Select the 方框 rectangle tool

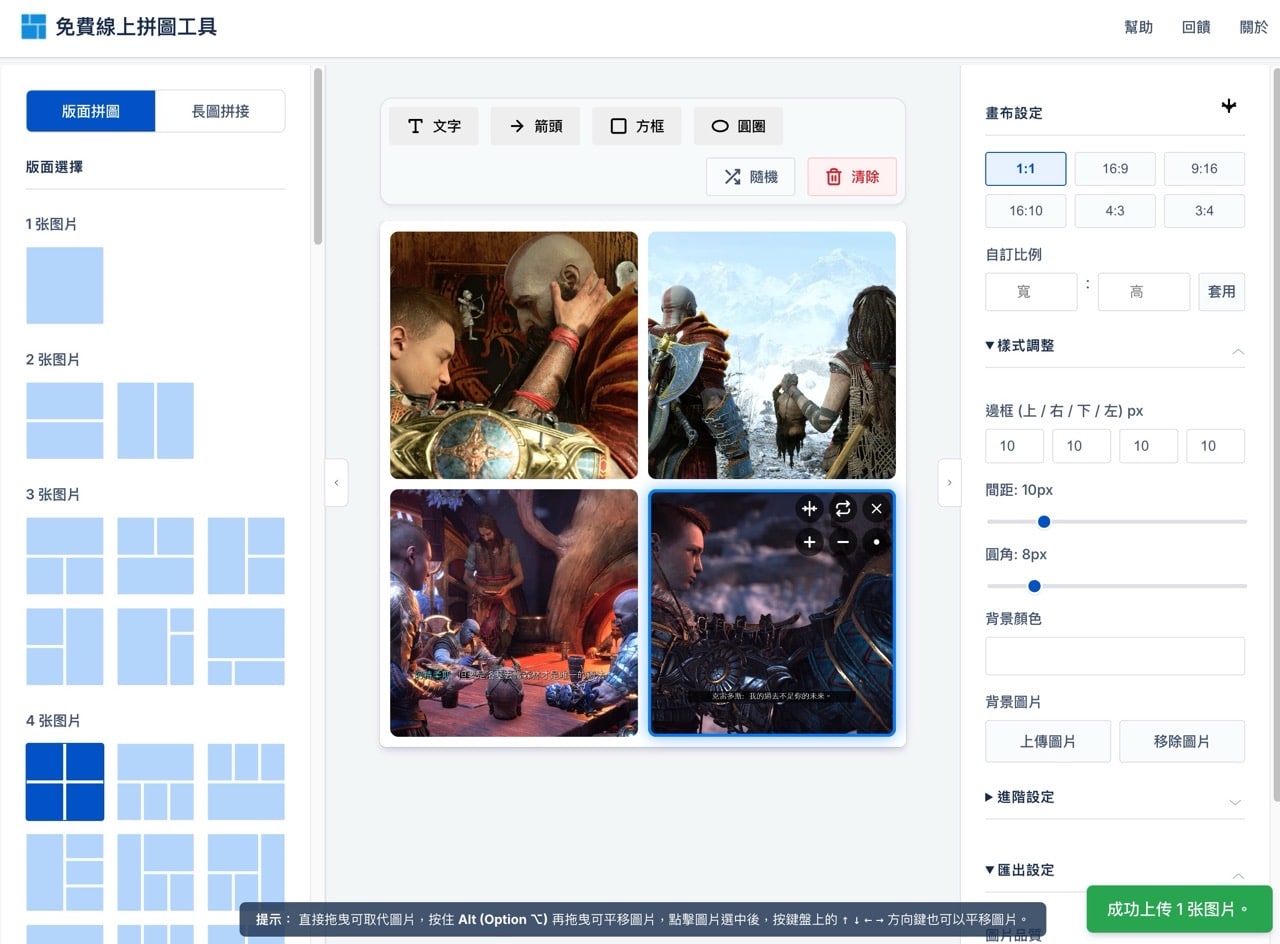(x=637, y=126)
